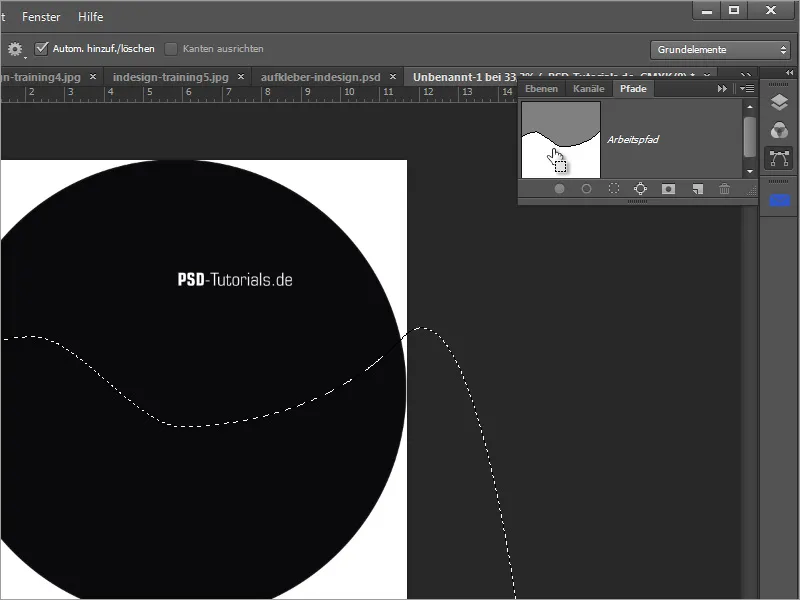Screen dimensions: 800x600
Task: Collapse Pfade panel group double arrows
Action: [722, 89]
